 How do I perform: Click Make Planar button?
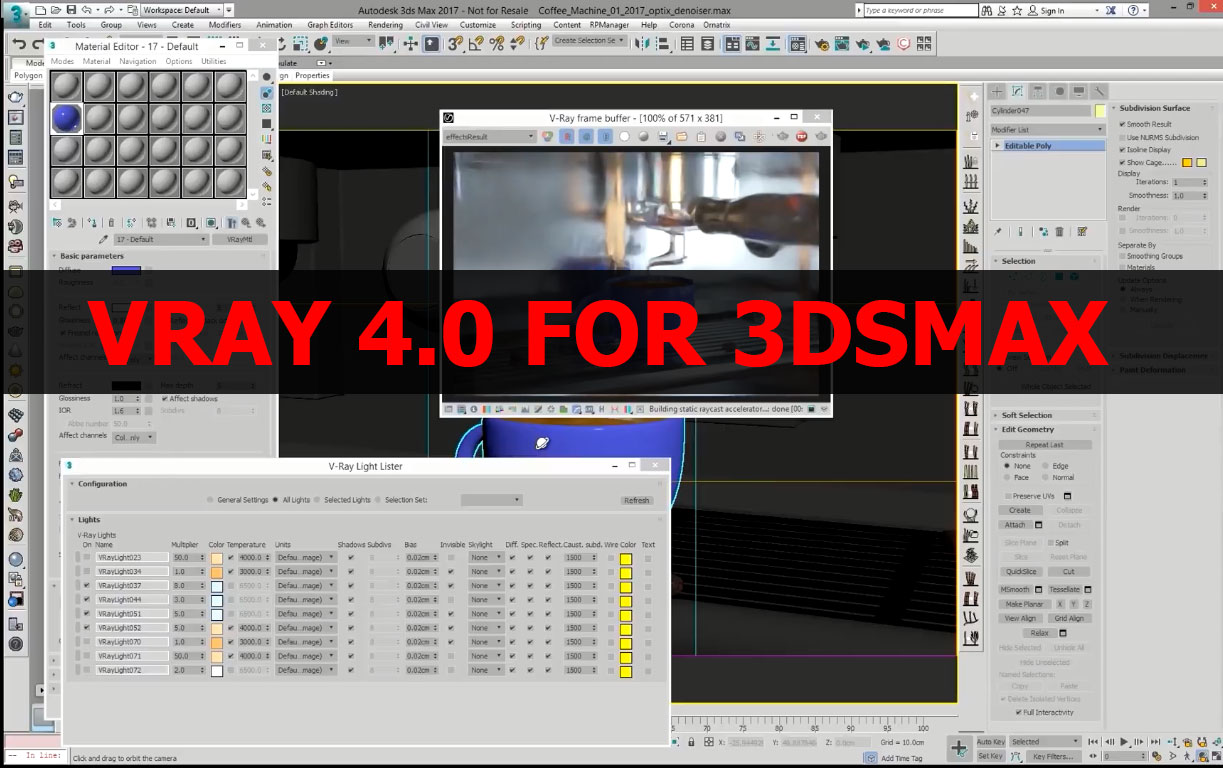1024,604
